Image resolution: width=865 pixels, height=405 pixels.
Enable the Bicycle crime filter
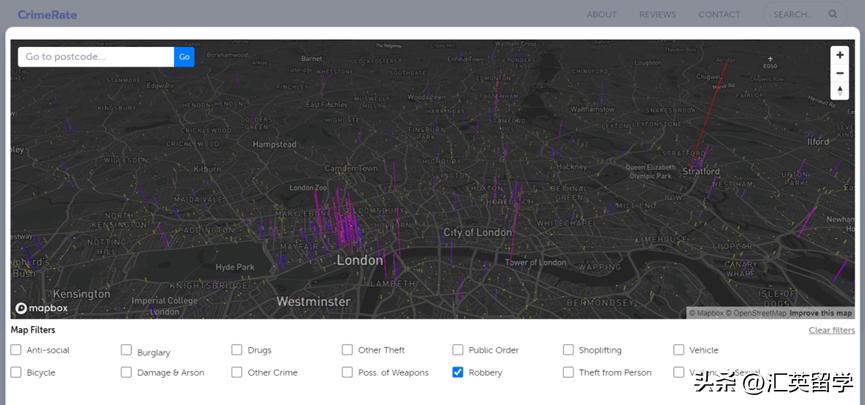[16, 372]
